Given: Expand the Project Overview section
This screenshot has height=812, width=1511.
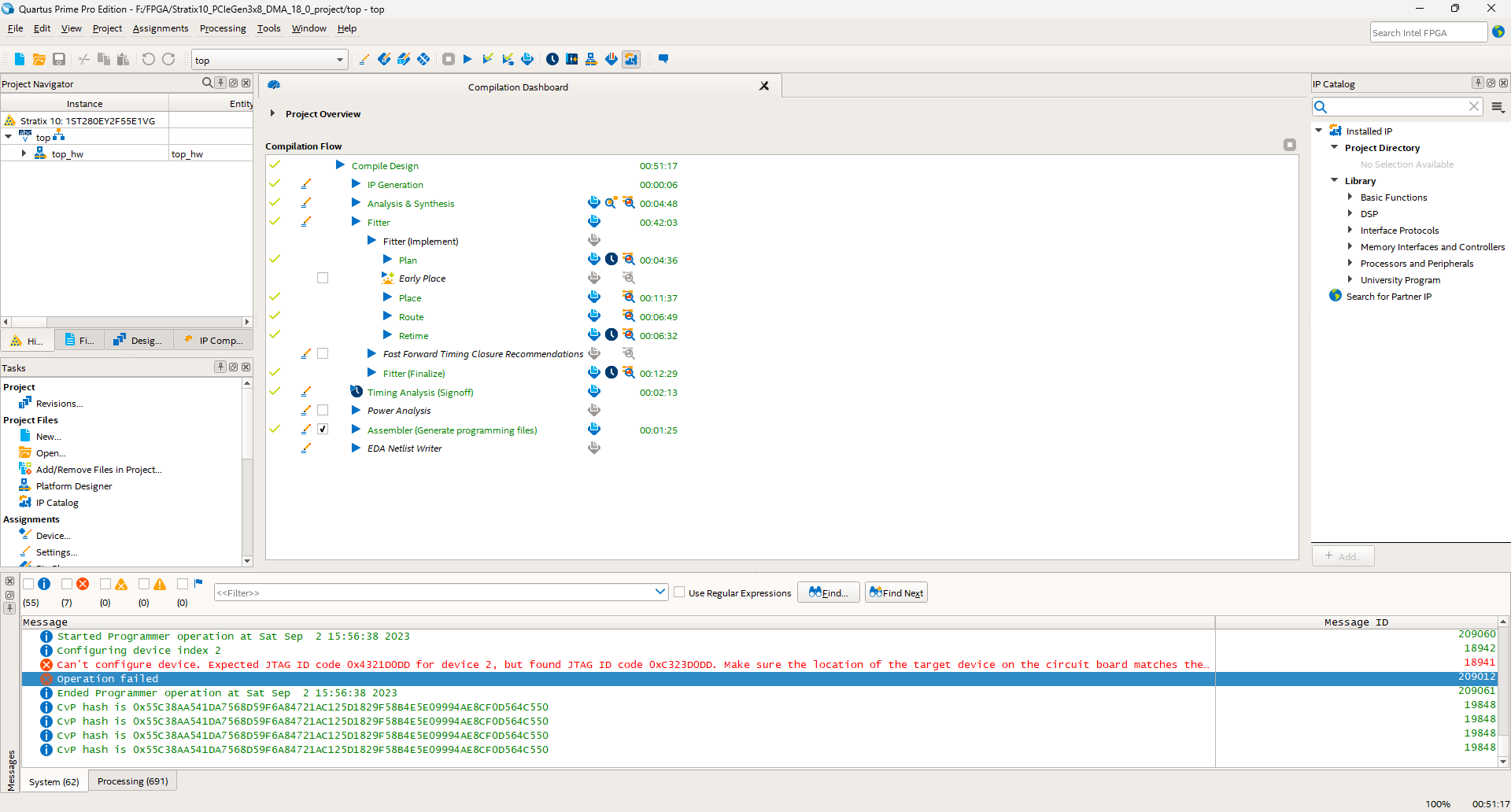Looking at the screenshot, I should pyautogui.click(x=272, y=113).
